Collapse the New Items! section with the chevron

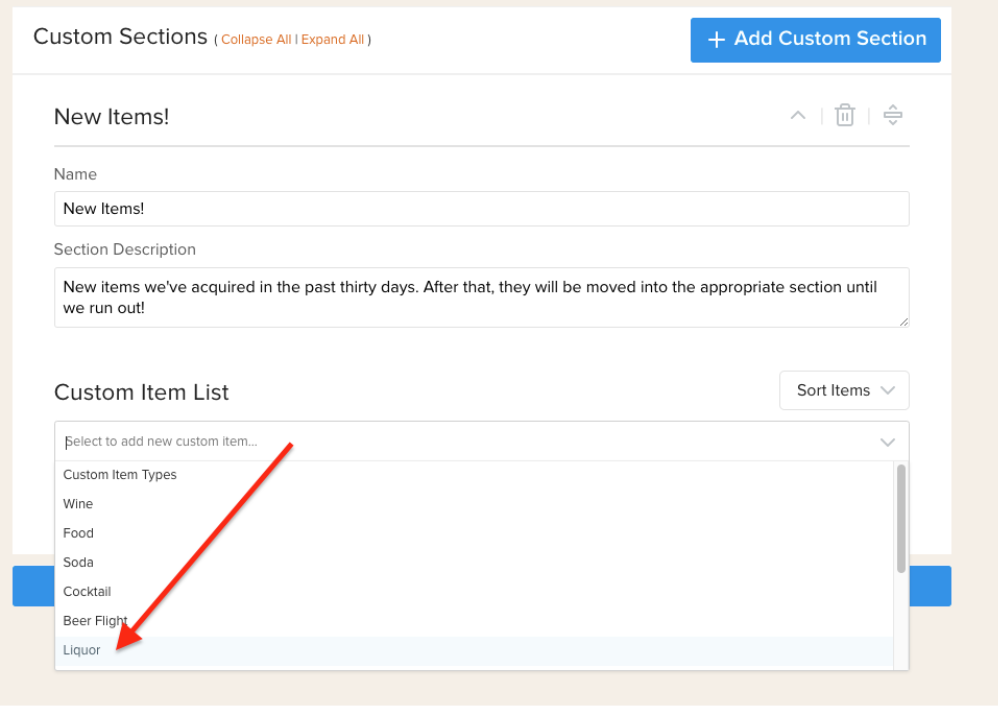pyautogui.click(x=798, y=115)
